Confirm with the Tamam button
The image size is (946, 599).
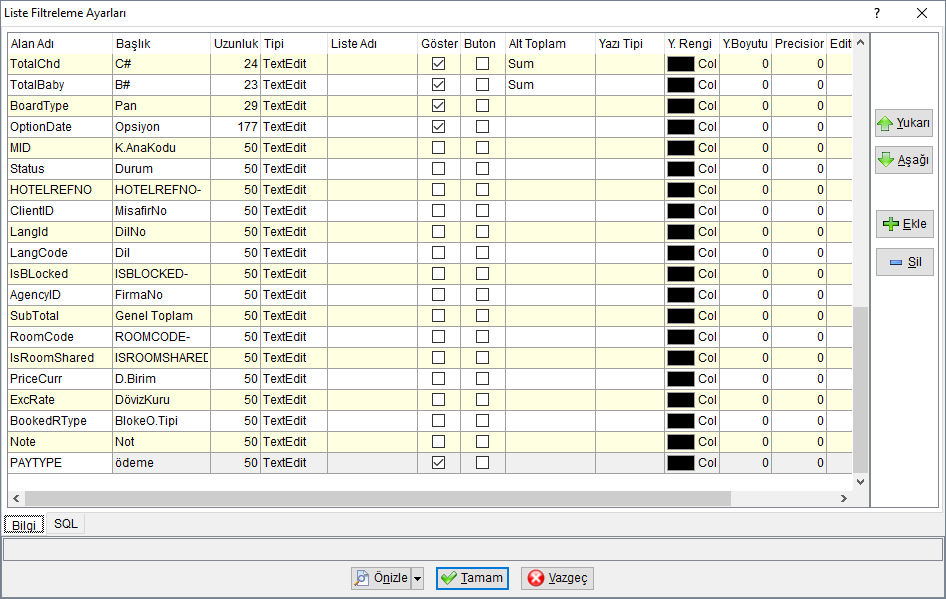pyautogui.click(x=472, y=578)
